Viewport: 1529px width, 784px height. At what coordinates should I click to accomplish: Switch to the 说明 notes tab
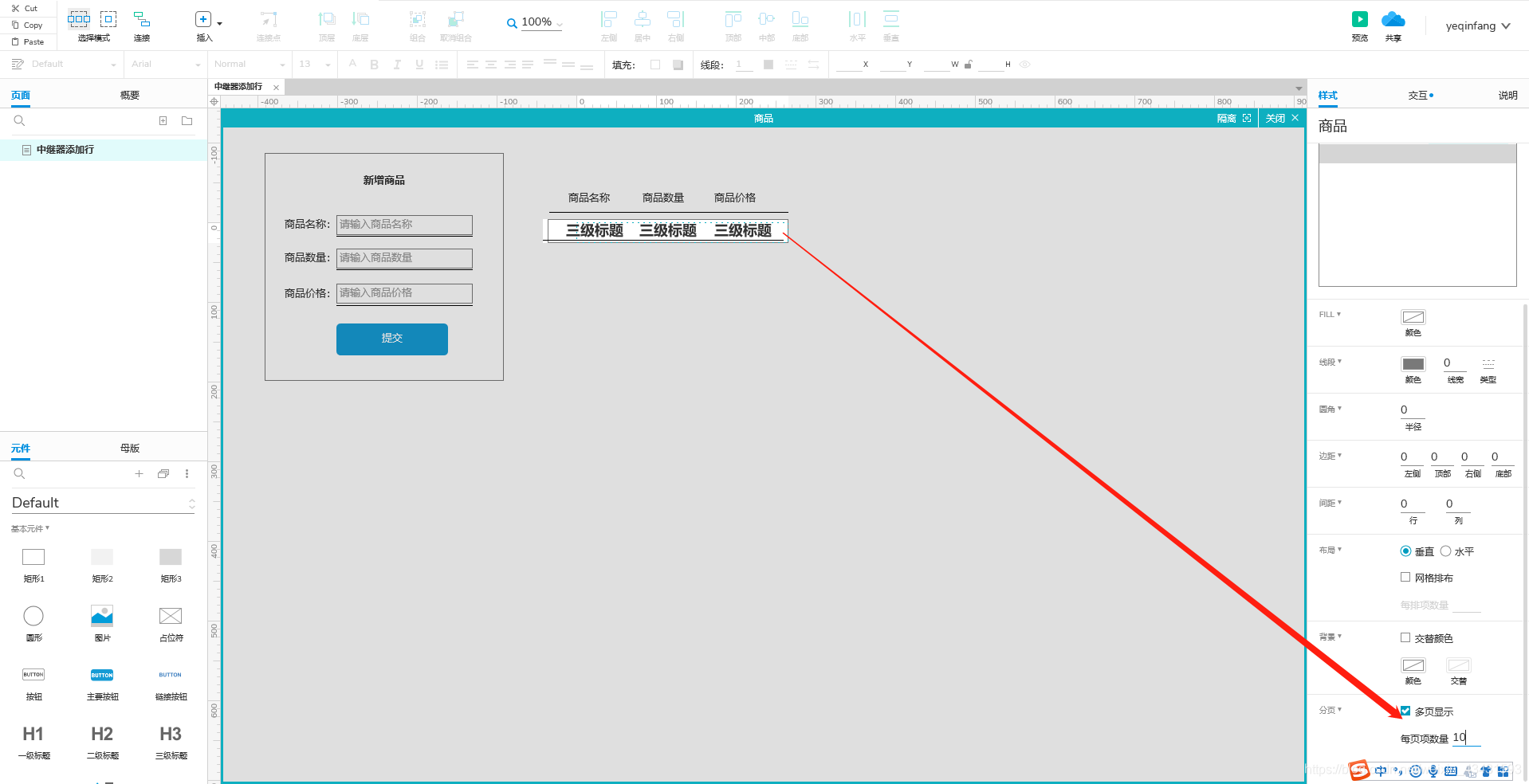tap(1507, 96)
